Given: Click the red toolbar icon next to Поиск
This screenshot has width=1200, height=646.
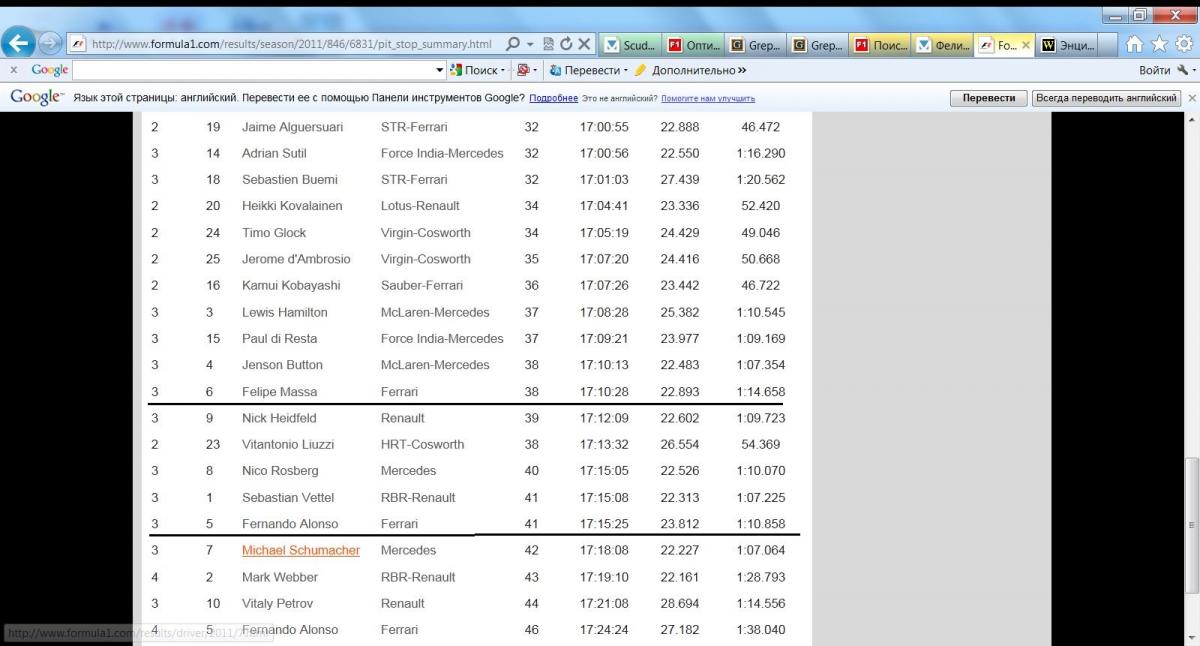Looking at the screenshot, I should coord(523,70).
